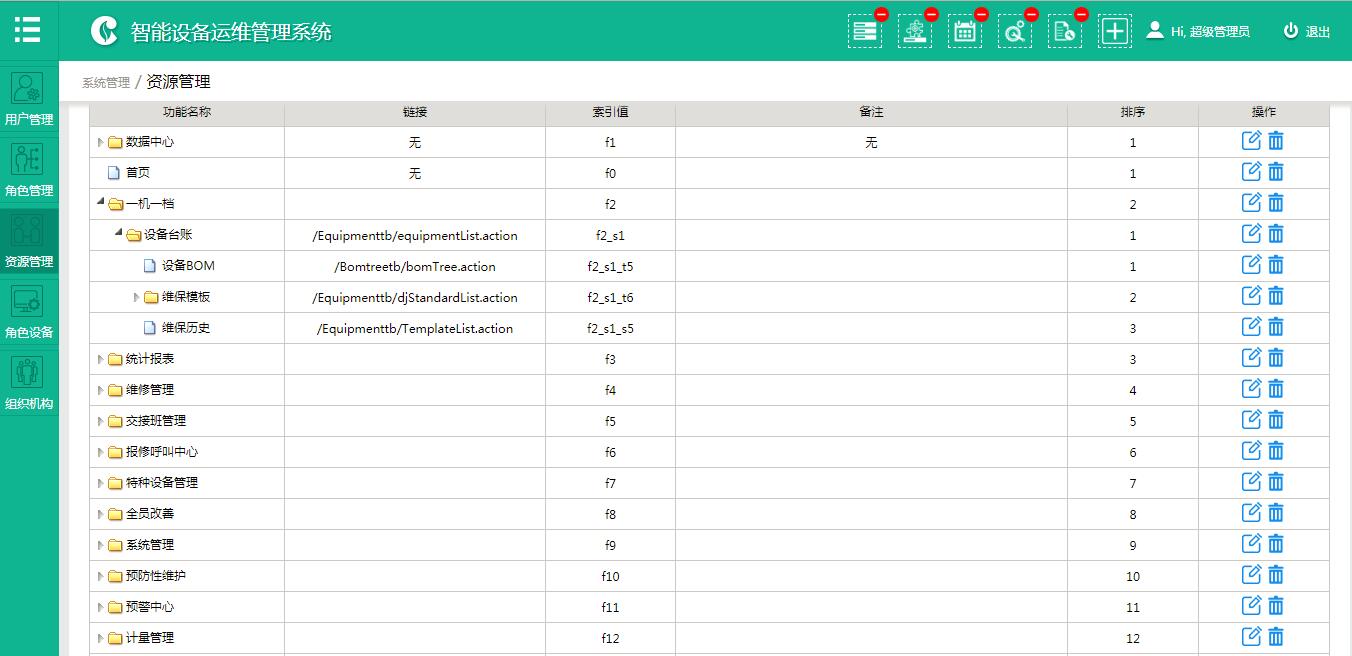Edit the 预防性维护 row

(x=1251, y=575)
